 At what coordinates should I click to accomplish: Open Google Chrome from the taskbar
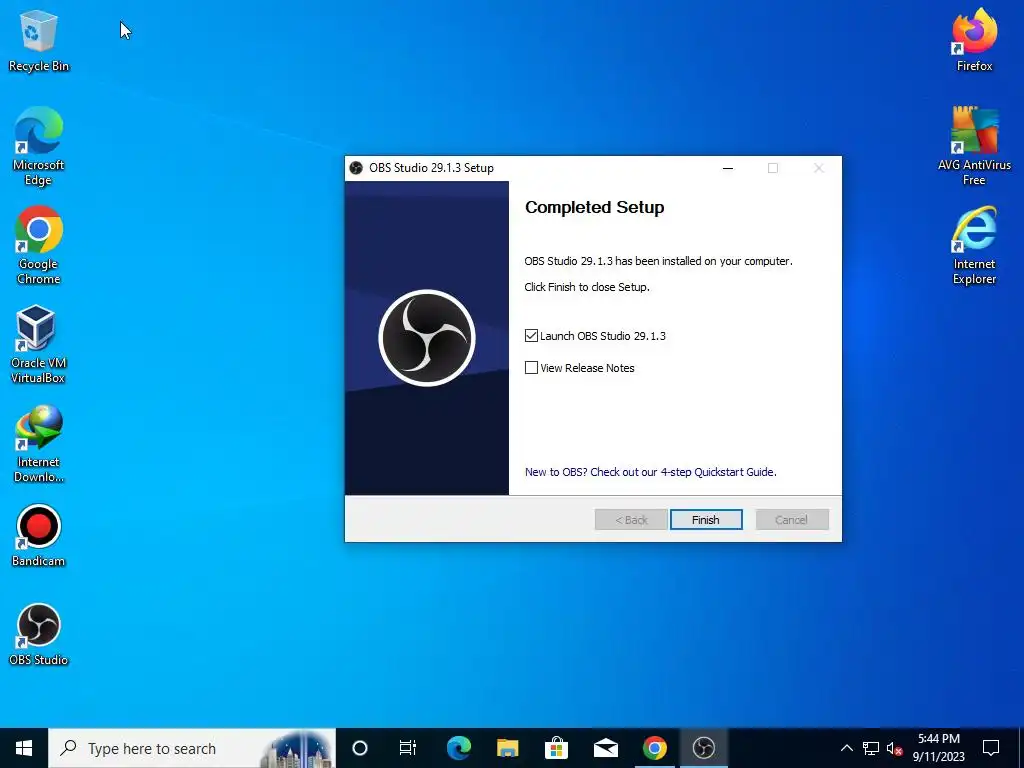654,748
